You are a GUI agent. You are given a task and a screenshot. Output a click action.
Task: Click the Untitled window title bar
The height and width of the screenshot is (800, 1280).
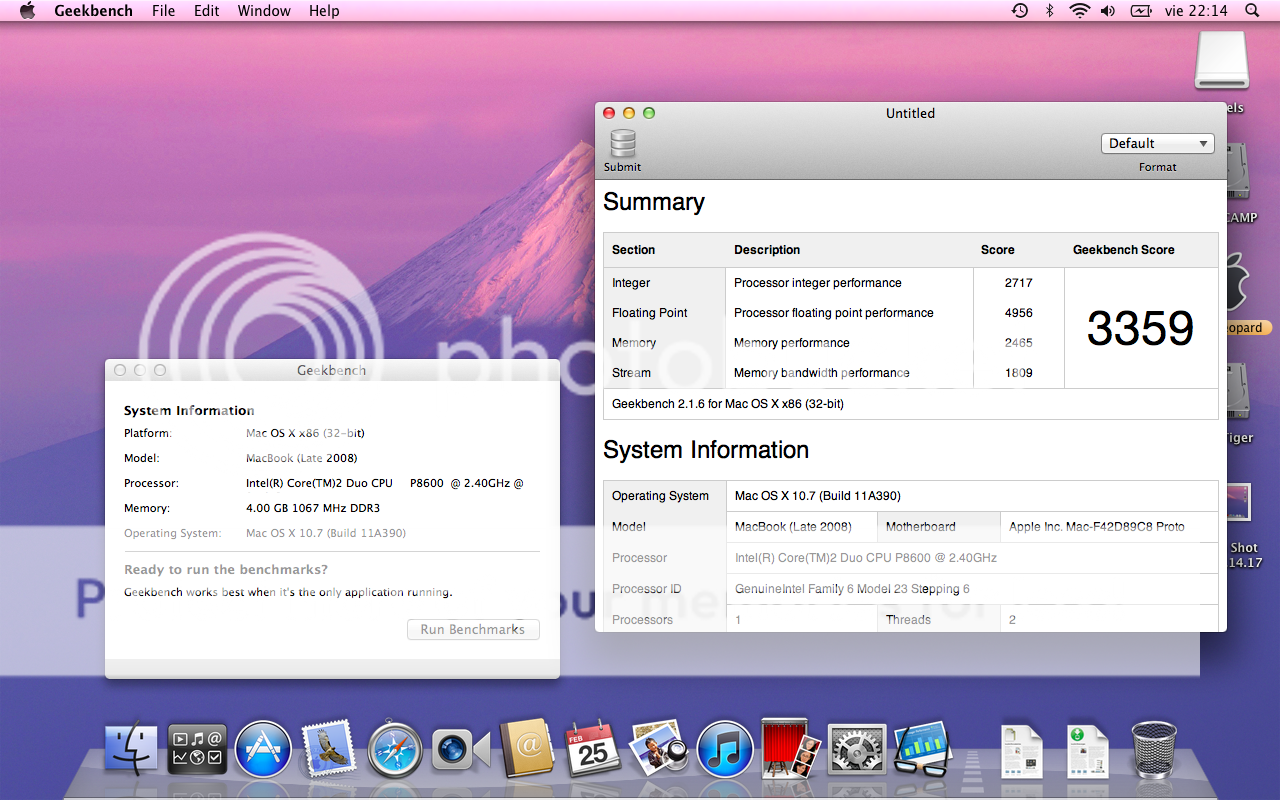pyautogui.click(x=910, y=113)
